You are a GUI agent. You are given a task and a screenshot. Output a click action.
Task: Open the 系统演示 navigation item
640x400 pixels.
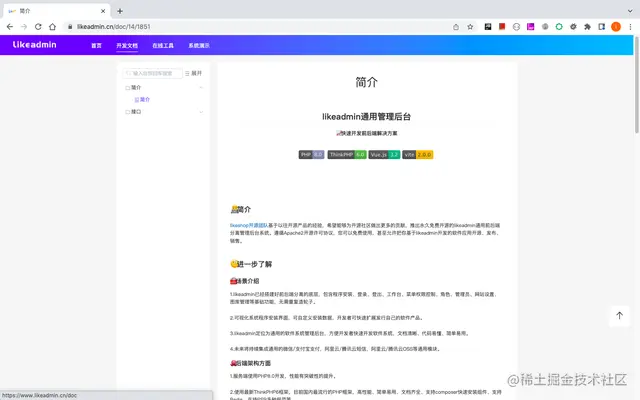199,45
